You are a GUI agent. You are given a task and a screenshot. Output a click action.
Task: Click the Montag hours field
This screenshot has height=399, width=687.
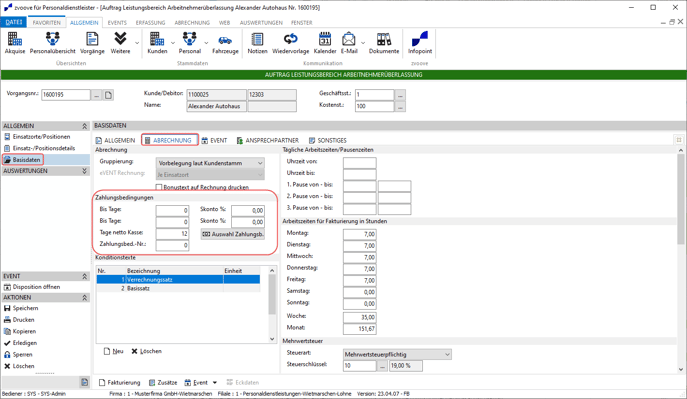359,234
